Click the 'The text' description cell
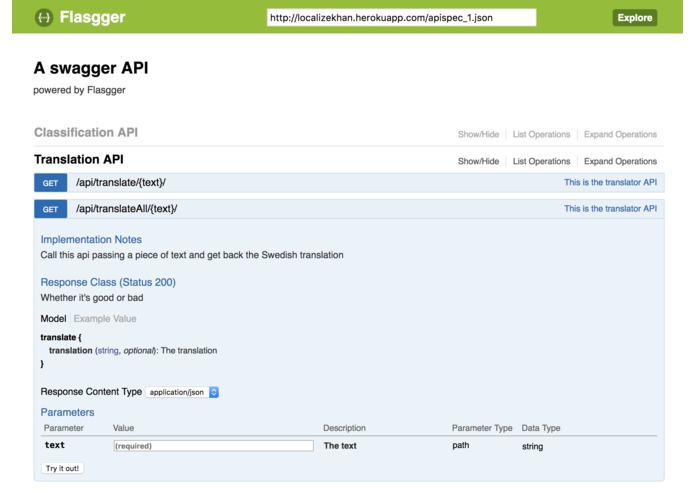The width and height of the screenshot is (695, 494). [340, 446]
